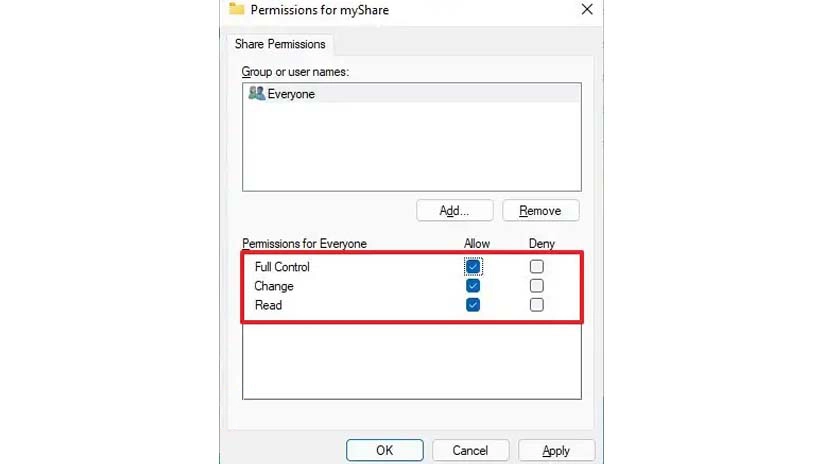Check Deny for Read permission
This screenshot has width=824, height=464.
pyautogui.click(x=537, y=305)
